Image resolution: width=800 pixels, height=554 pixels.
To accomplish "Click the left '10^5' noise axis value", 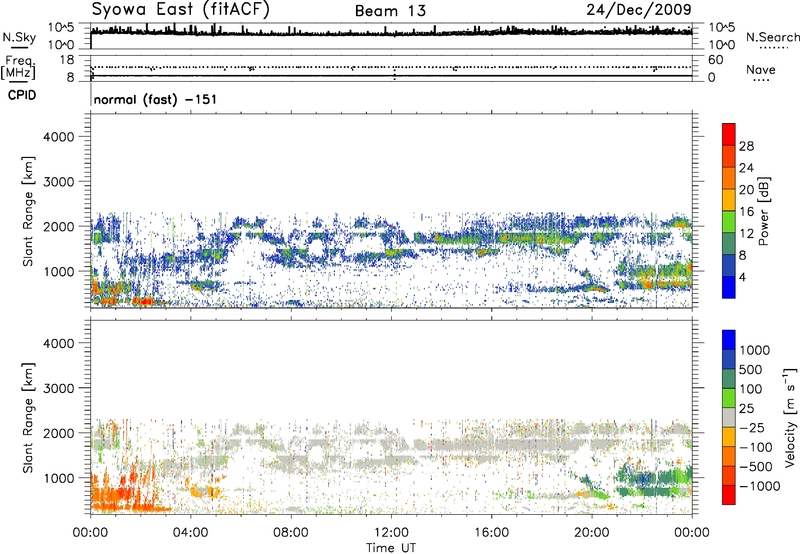I will tap(61, 27).
